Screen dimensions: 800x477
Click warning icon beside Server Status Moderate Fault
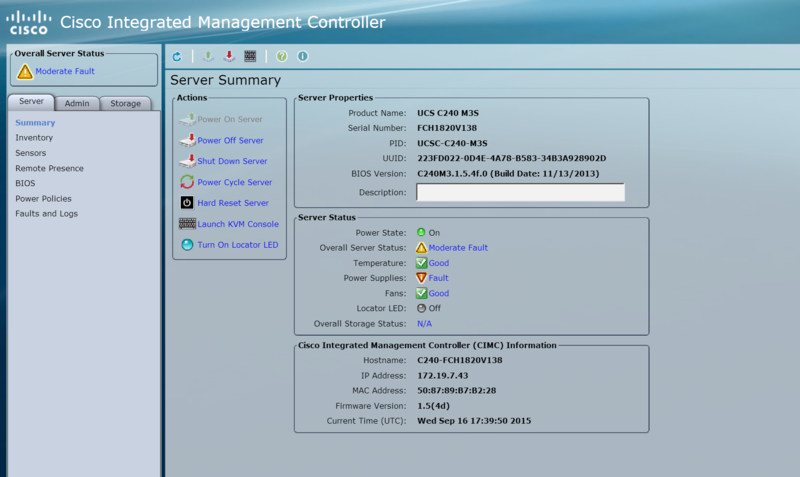(x=421, y=248)
